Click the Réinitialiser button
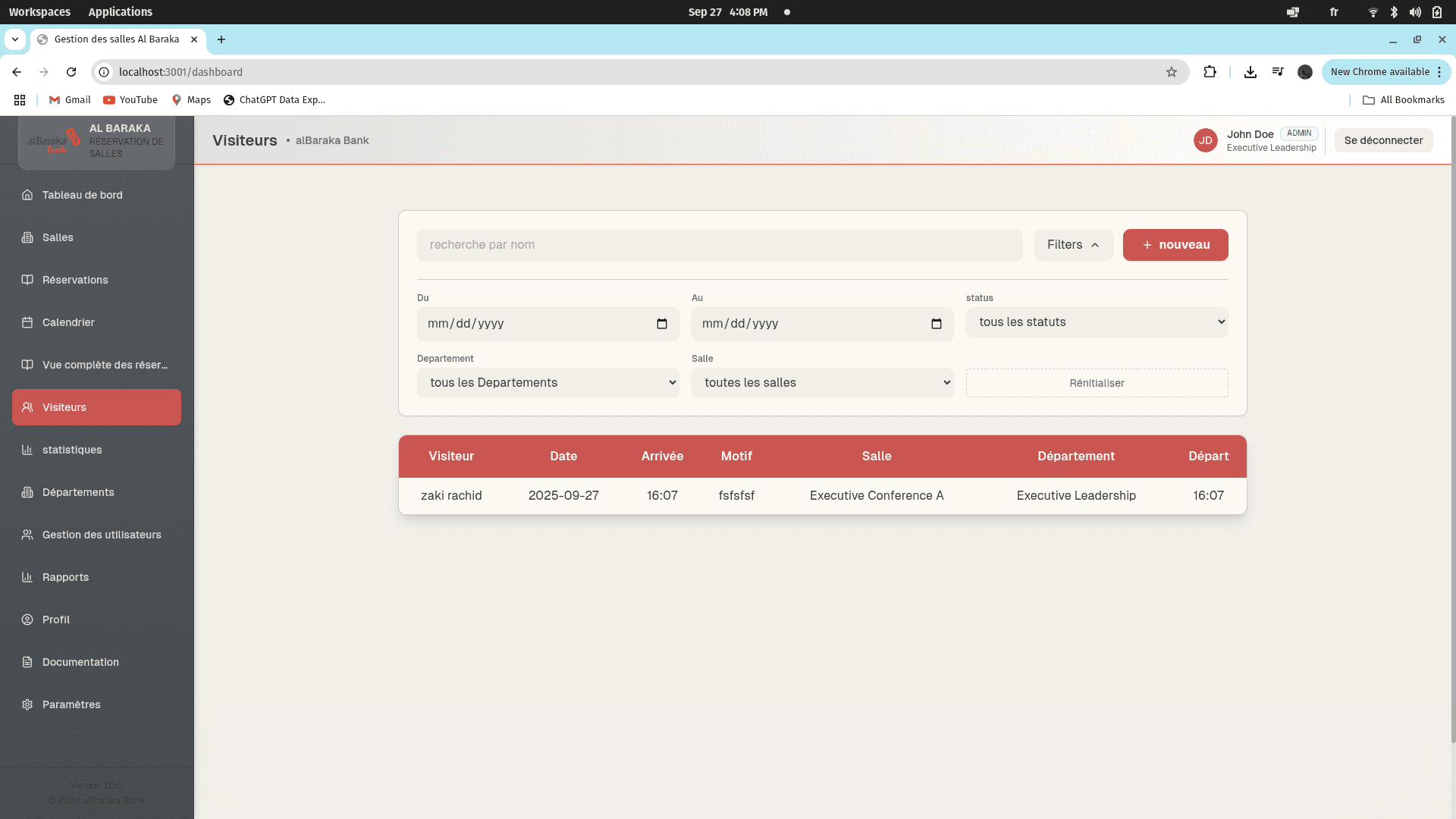The height and width of the screenshot is (819, 1456). [1097, 383]
